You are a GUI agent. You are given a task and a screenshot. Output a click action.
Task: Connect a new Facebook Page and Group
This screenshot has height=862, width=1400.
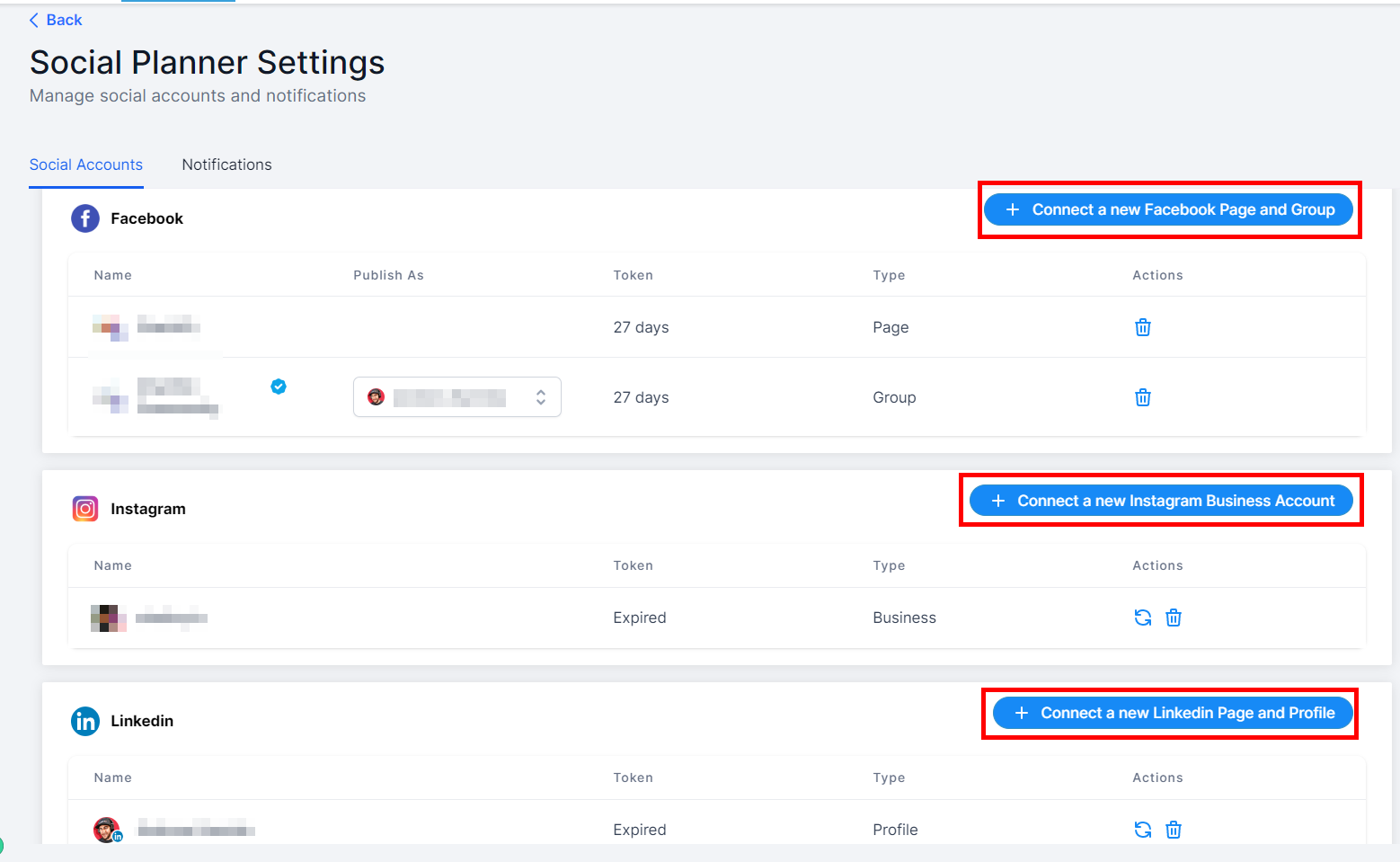pos(1168,209)
